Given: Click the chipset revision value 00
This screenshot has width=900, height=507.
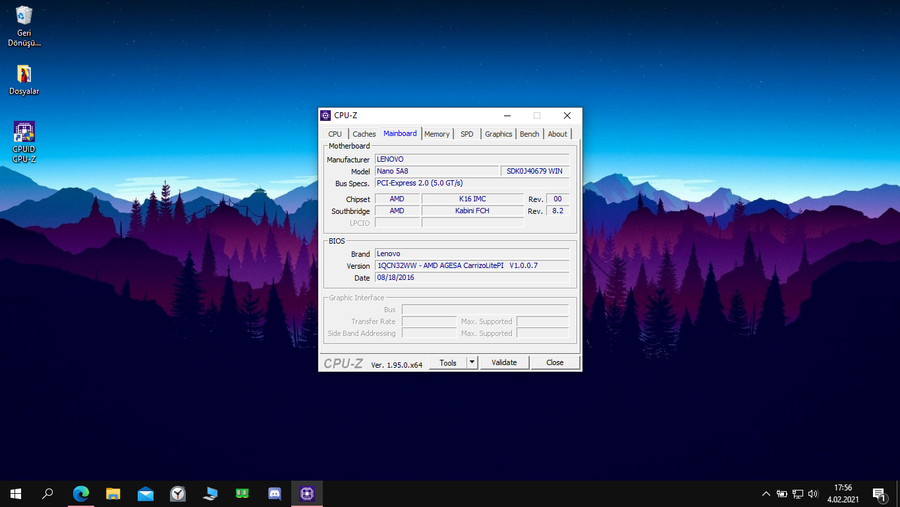Looking at the screenshot, I should pos(557,199).
